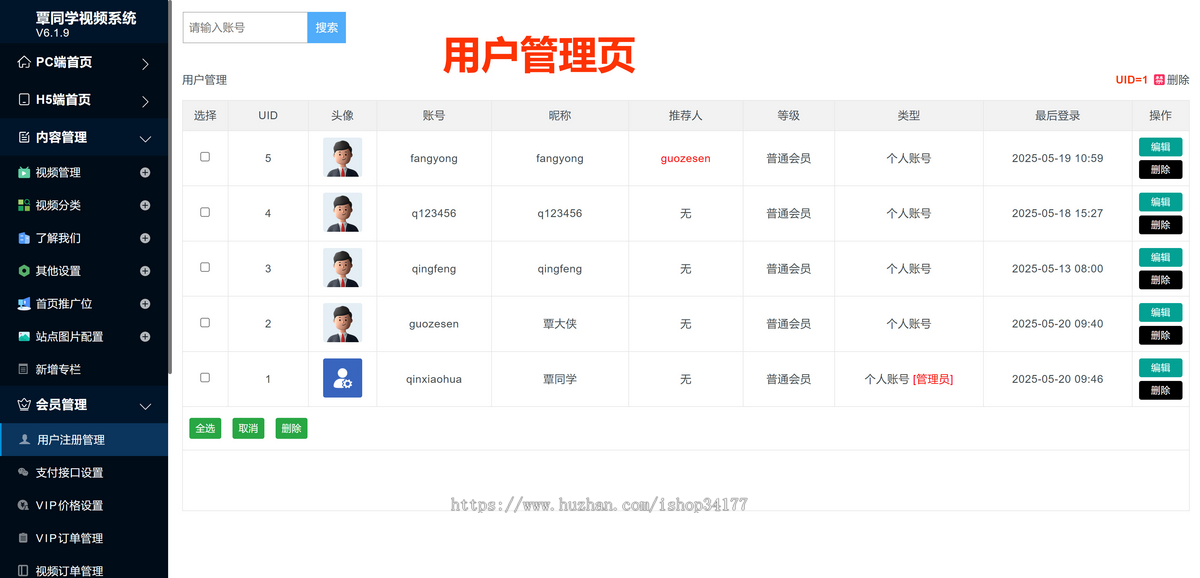This screenshot has width=1200, height=578.
Task: Click the hexagon icon beside 其他设置
Action: (x=25, y=271)
